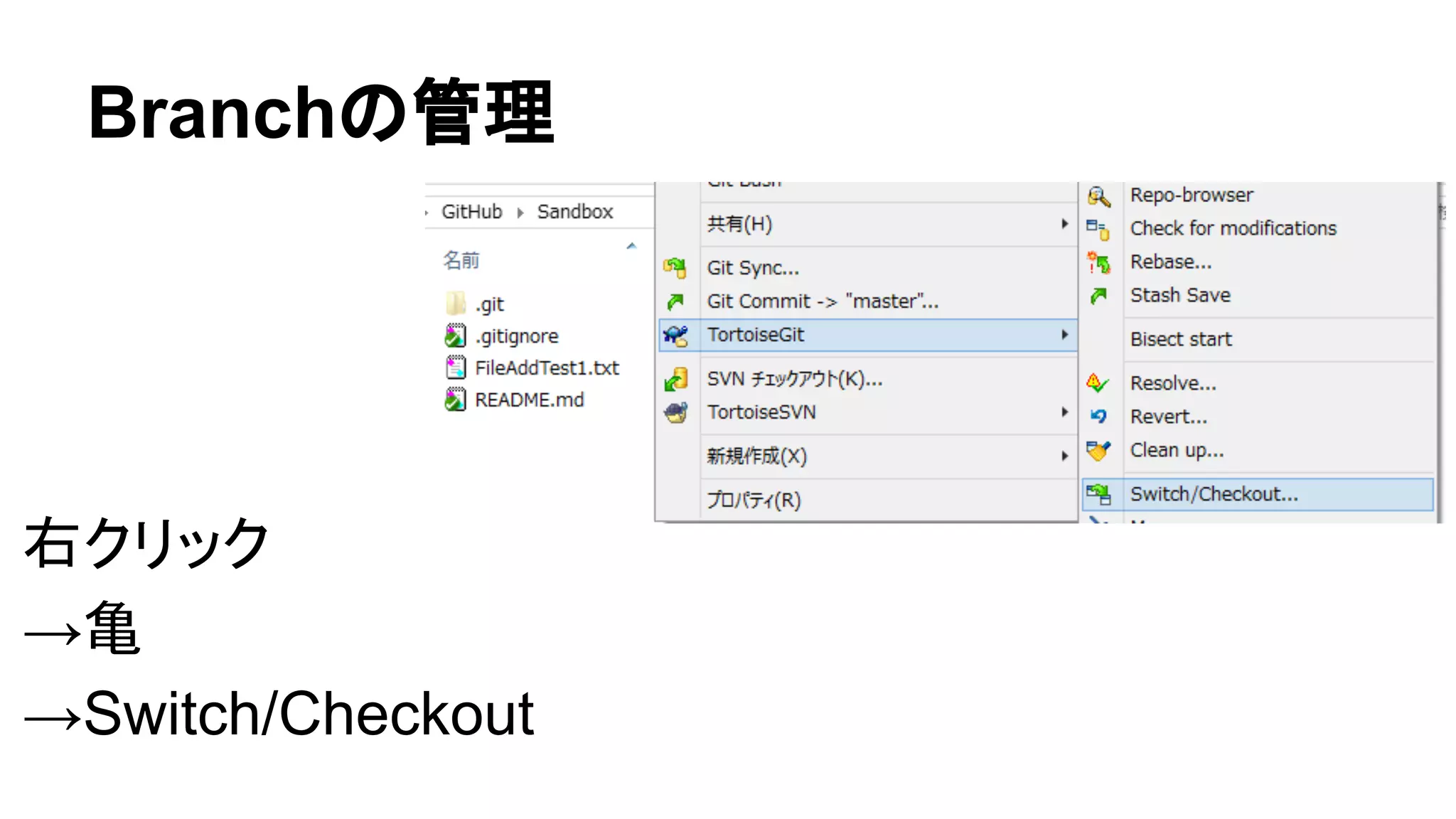Select the .gitignore file name
1456x819 pixels.
pos(517,336)
